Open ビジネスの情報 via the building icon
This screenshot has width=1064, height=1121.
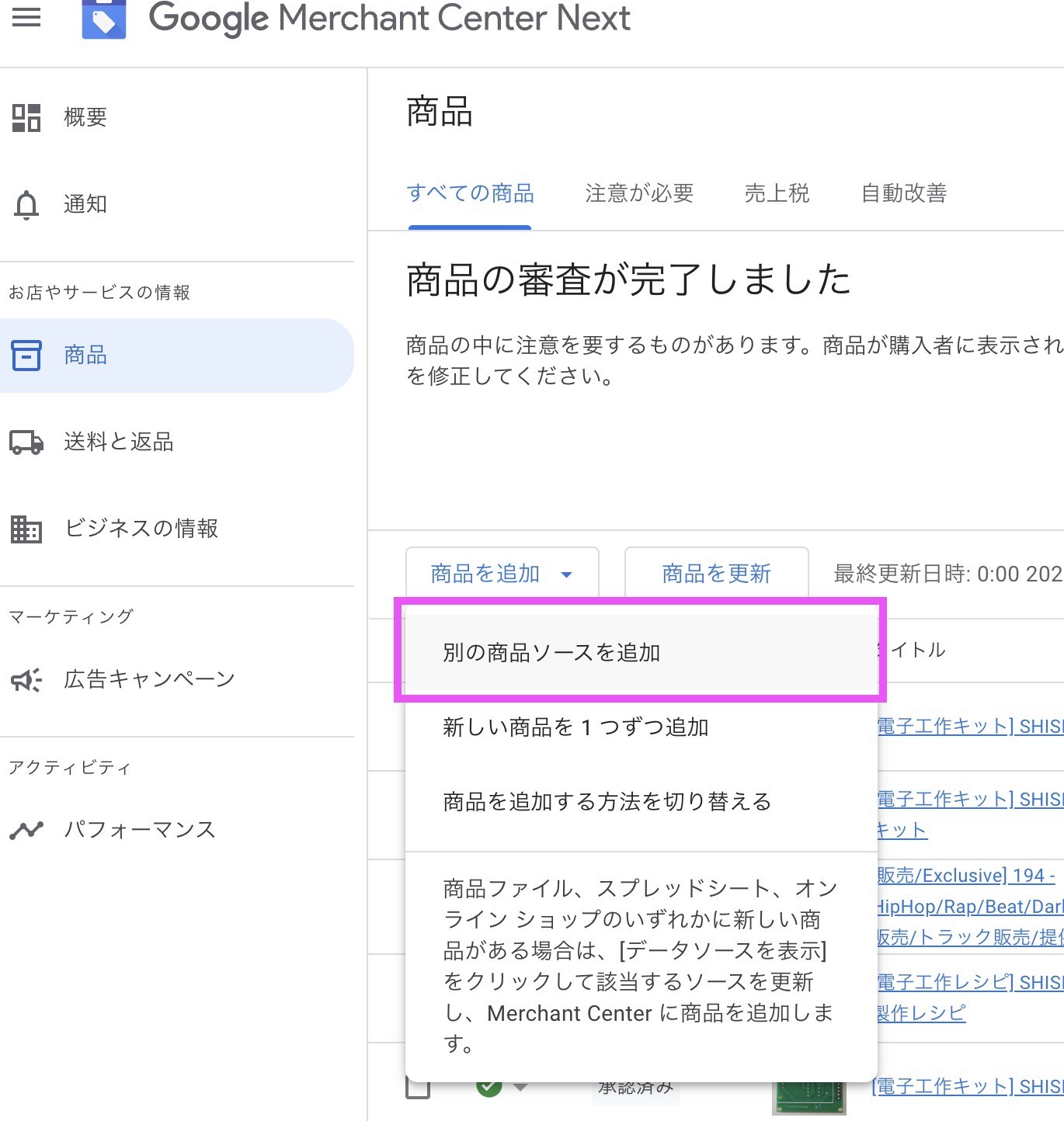[26, 529]
